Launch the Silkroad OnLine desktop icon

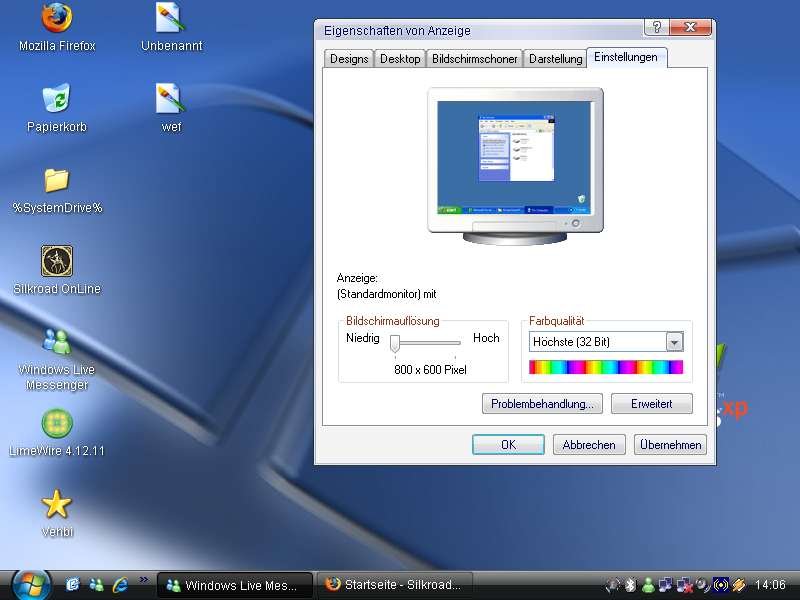pos(56,261)
